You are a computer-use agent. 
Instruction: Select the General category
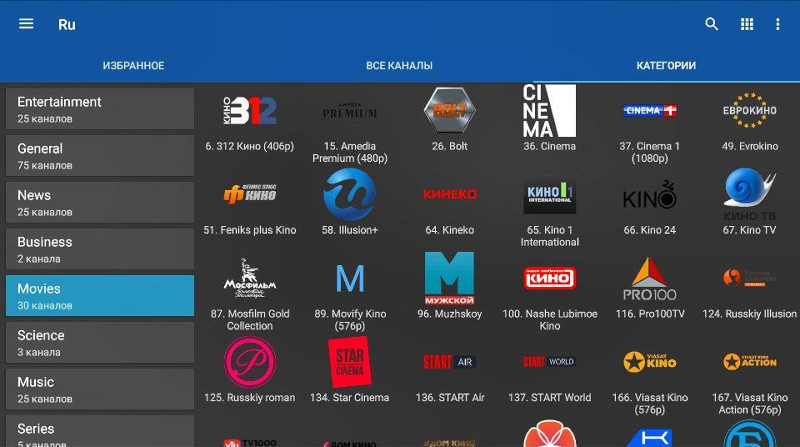[x=100, y=156]
